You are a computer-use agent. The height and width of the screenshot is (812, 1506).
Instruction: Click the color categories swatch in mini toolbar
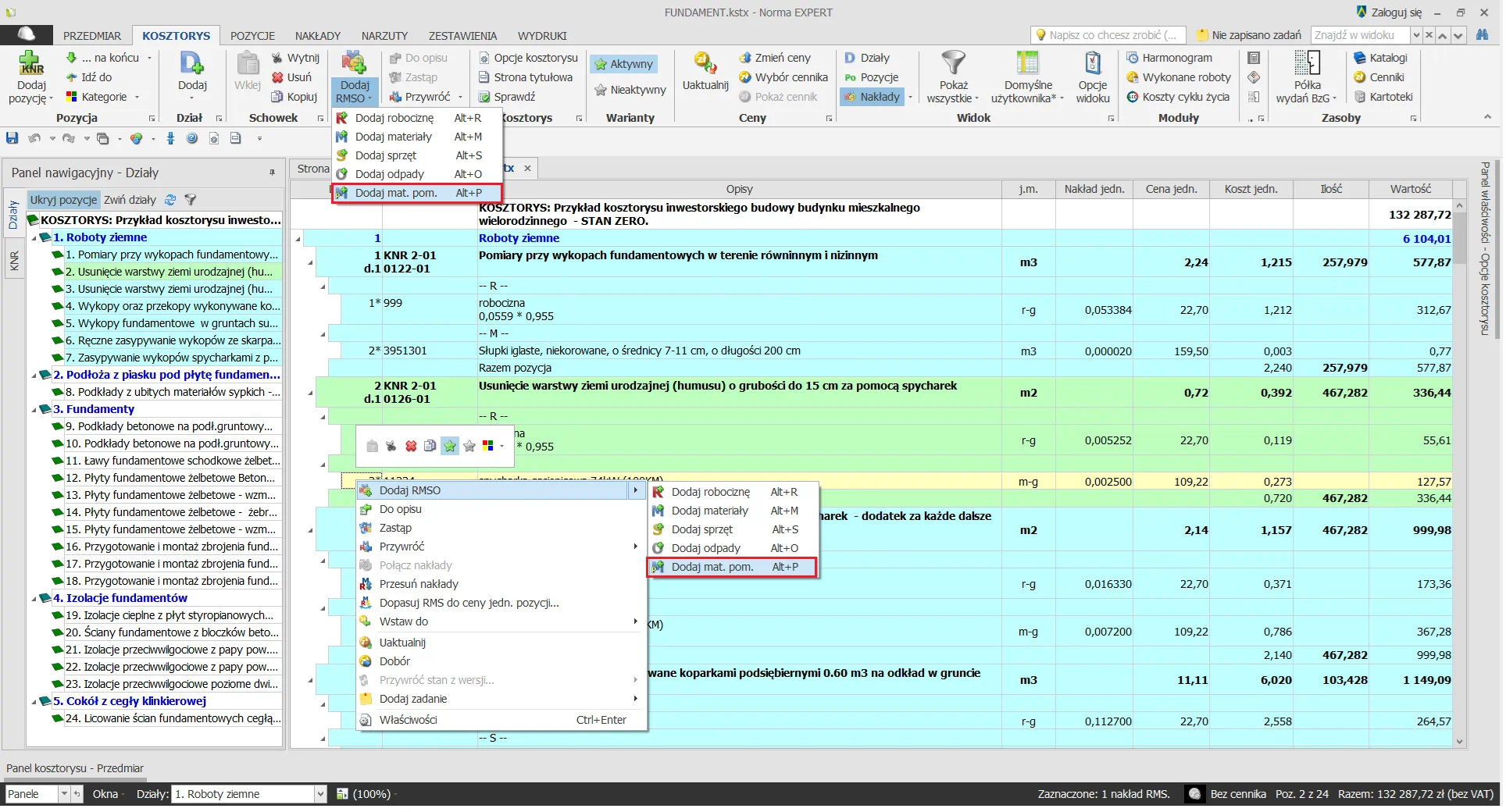tap(488, 446)
